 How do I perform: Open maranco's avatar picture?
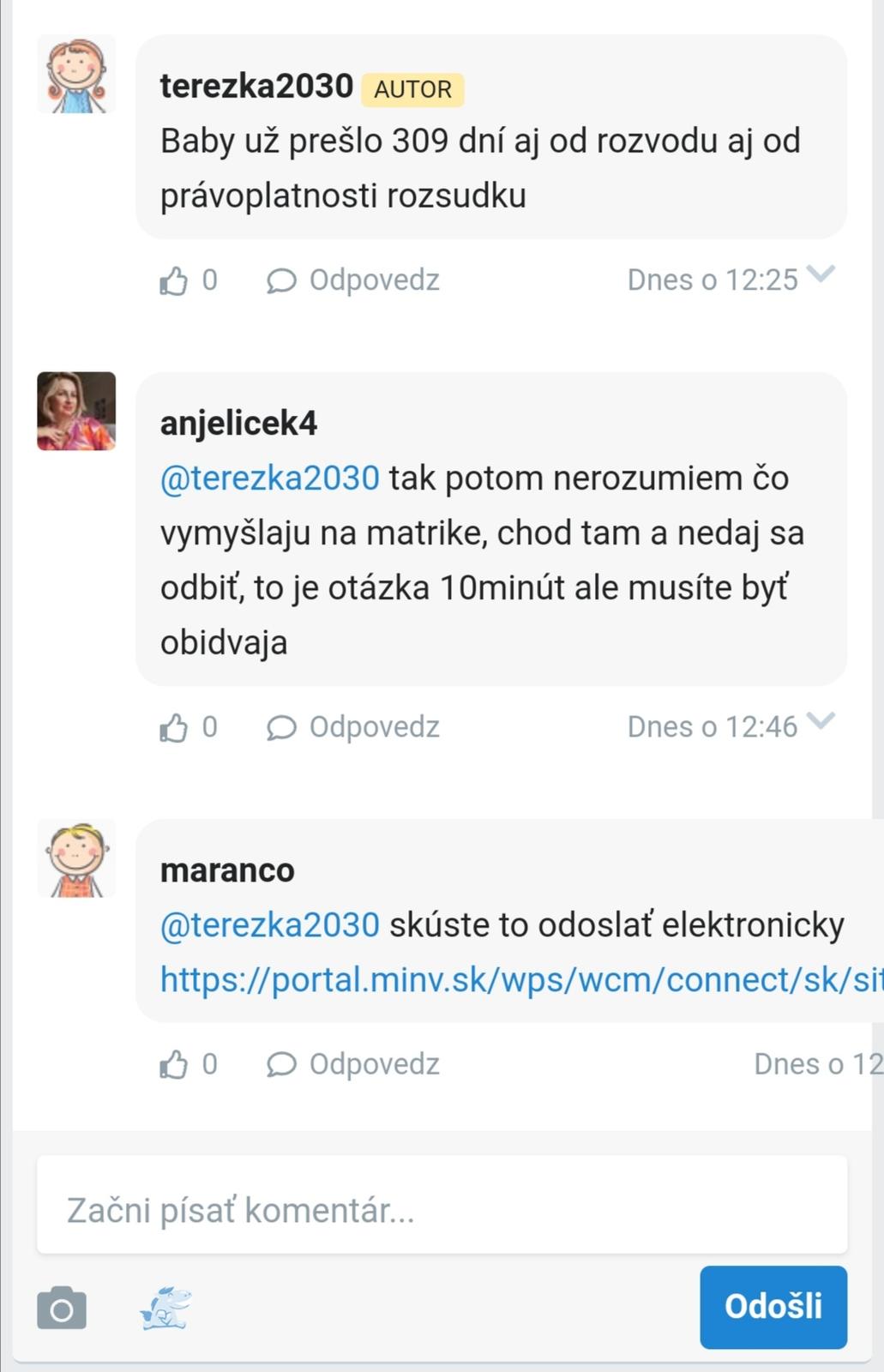coord(76,858)
